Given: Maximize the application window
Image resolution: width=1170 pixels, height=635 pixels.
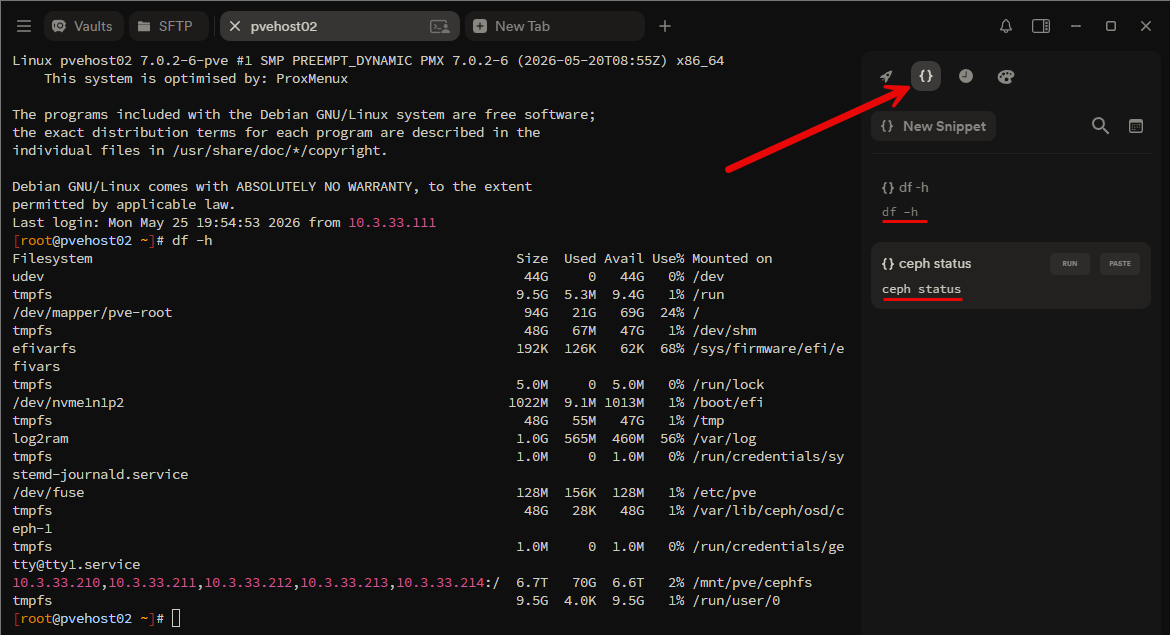Looking at the screenshot, I should tap(1110, 26).
